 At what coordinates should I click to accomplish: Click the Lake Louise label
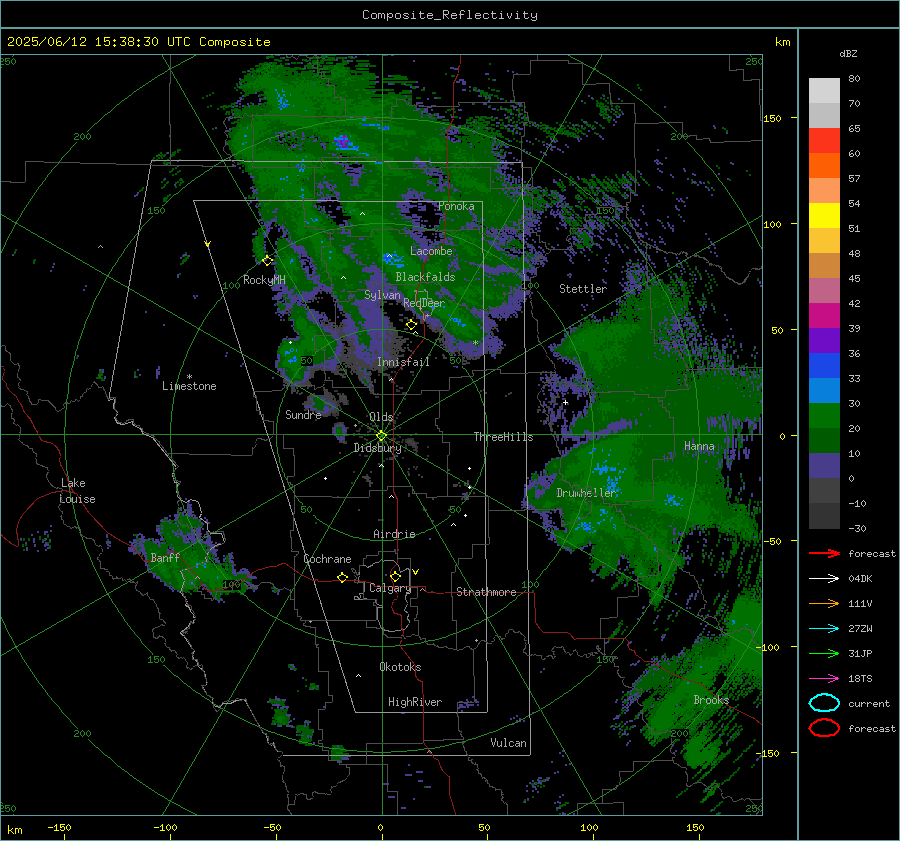(77, 491)
